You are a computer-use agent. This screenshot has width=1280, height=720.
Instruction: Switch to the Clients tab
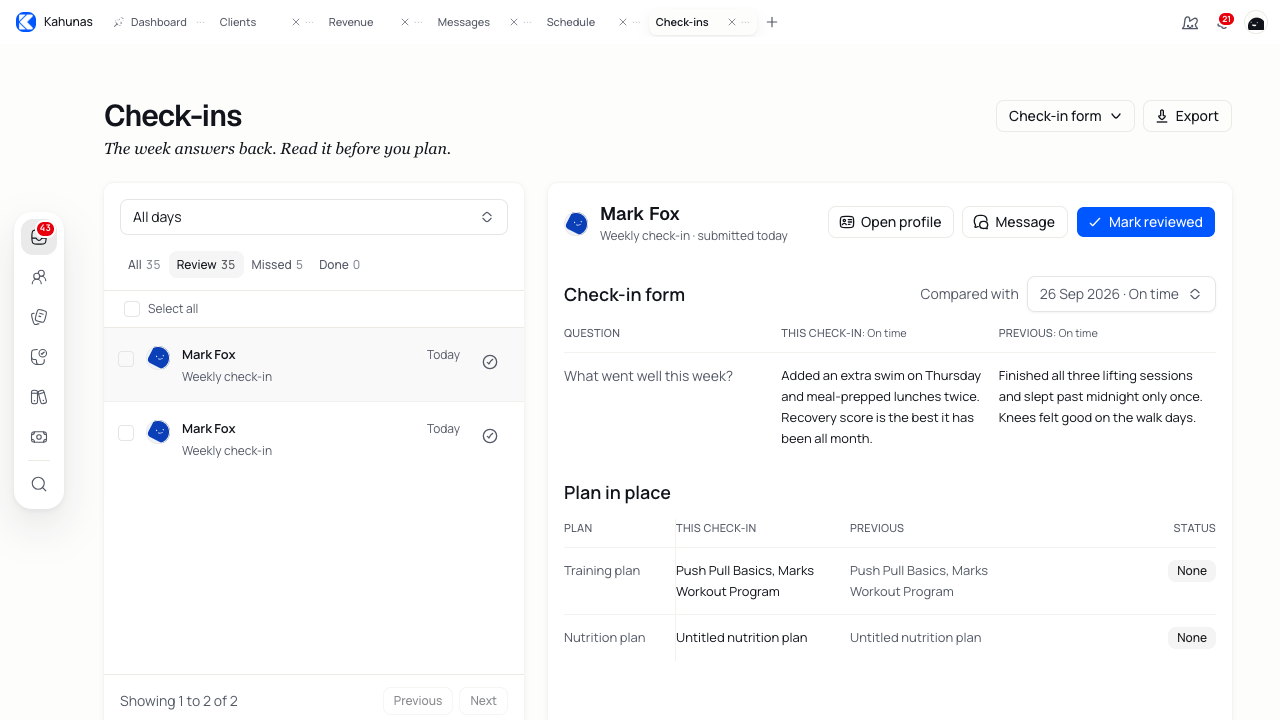click(238, 22)
